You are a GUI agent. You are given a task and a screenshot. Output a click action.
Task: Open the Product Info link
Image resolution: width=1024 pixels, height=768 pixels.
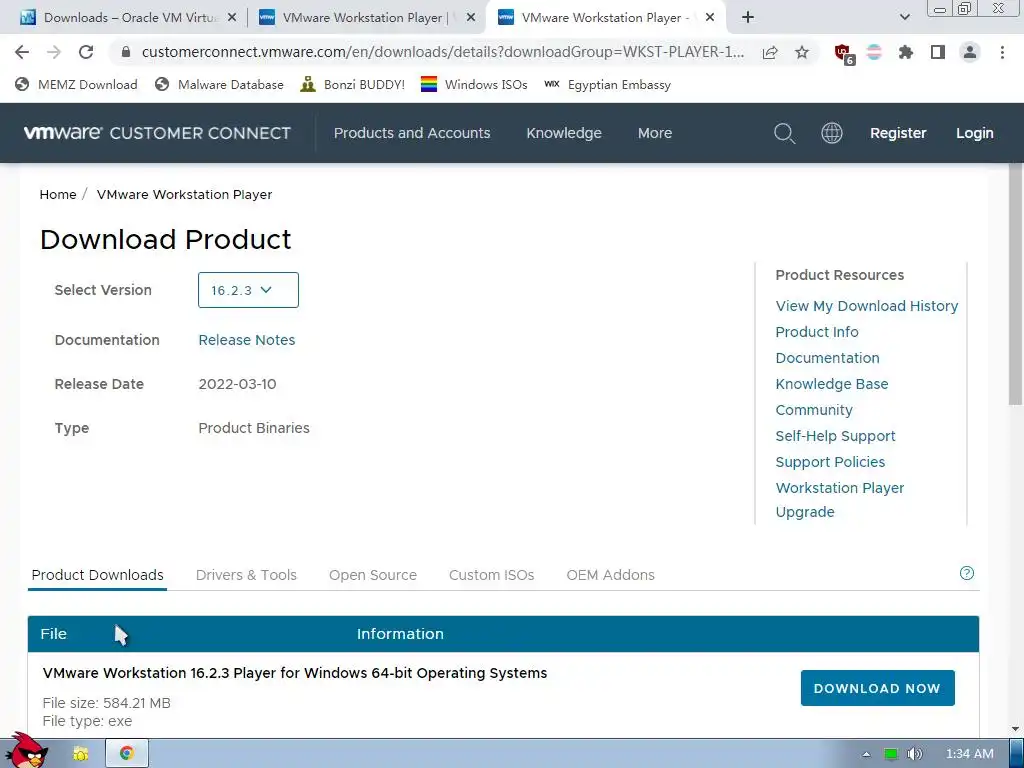817,332
